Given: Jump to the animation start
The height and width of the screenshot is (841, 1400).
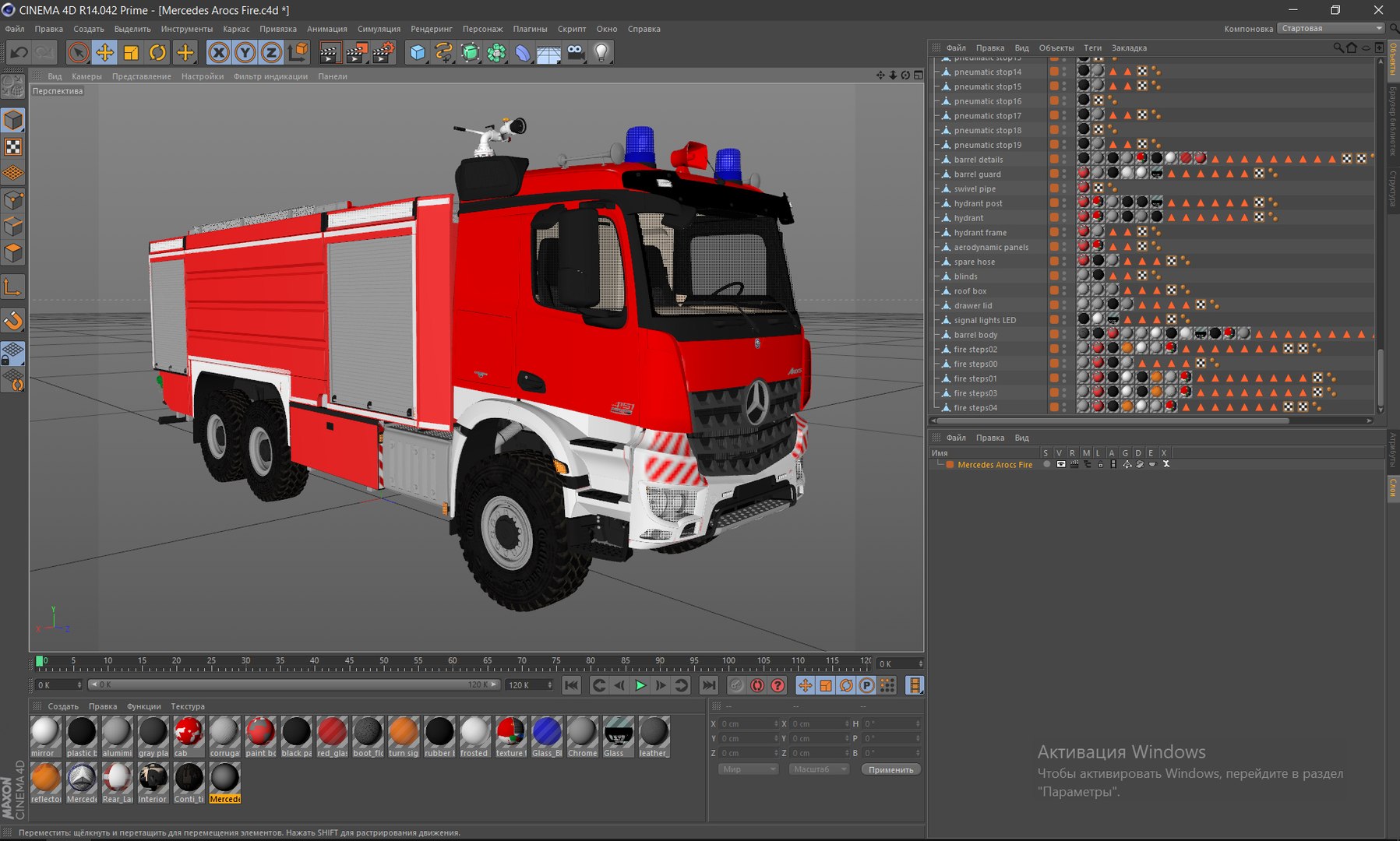Looking at the screenshot, I should pos(572,685).
